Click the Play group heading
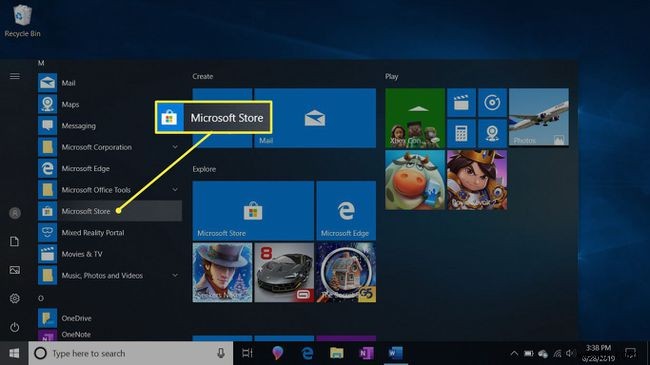This screenshot has height=365, width=650. point(391,76)
